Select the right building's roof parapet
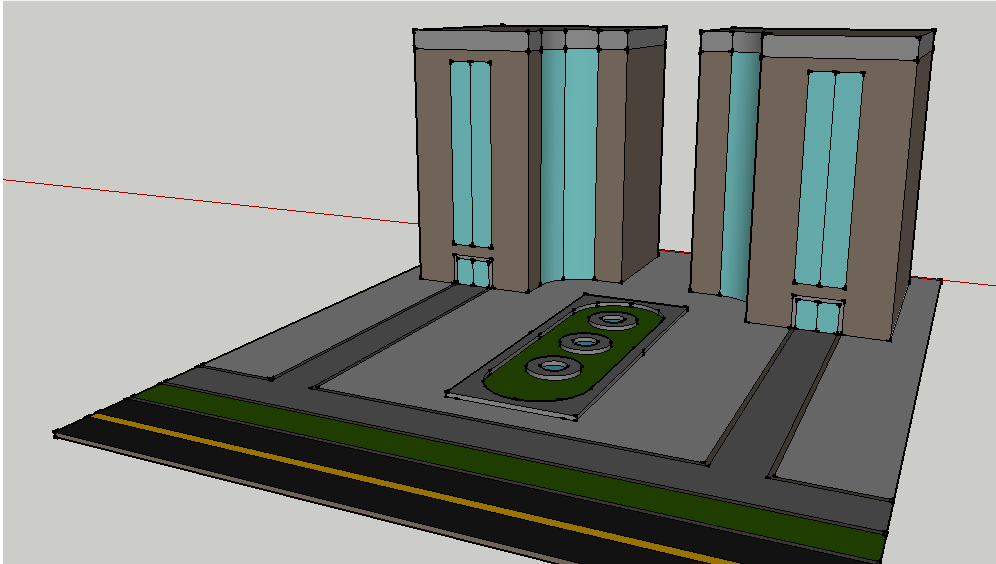Screen dimensions: 996x564 [x=838, y=47]
